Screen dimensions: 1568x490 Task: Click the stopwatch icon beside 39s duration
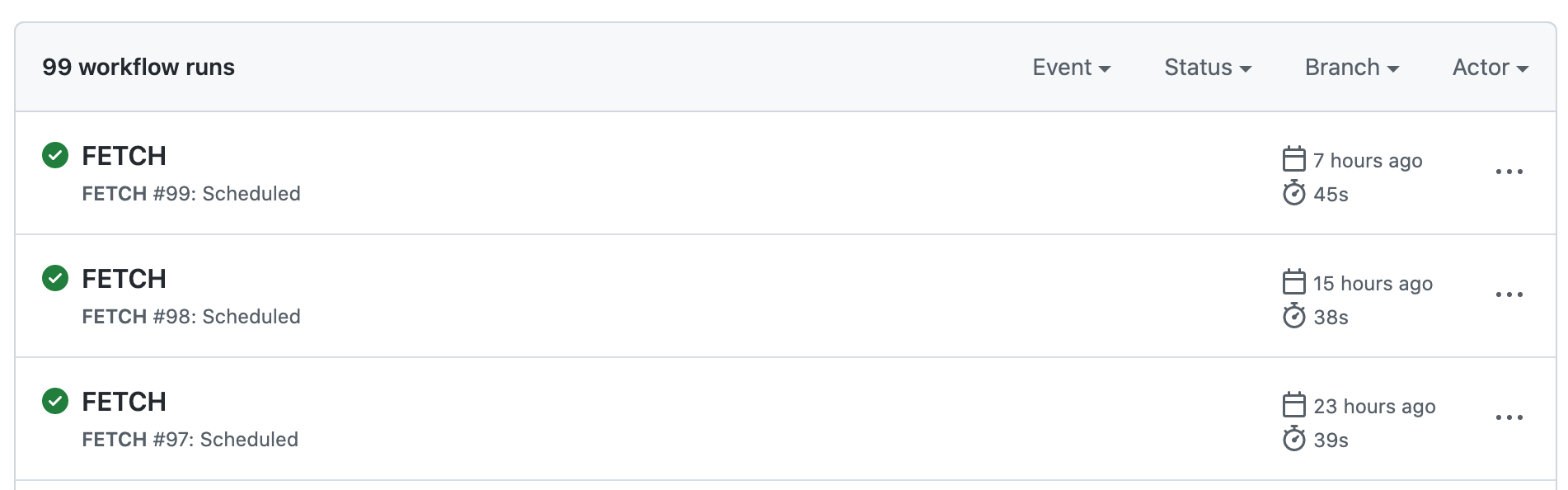[1294, 439]
